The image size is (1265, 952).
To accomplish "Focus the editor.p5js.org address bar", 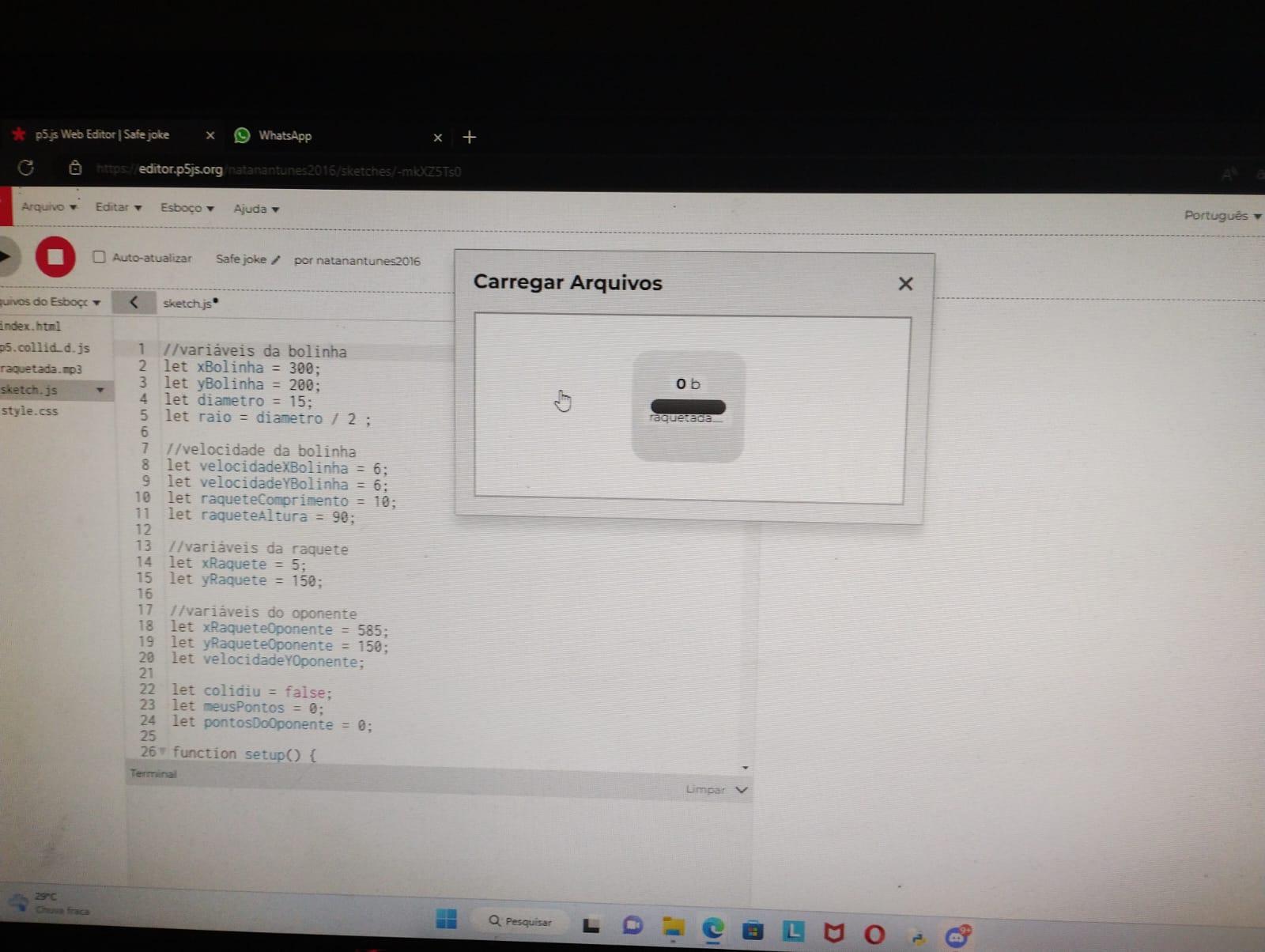I will click(278, 170).
